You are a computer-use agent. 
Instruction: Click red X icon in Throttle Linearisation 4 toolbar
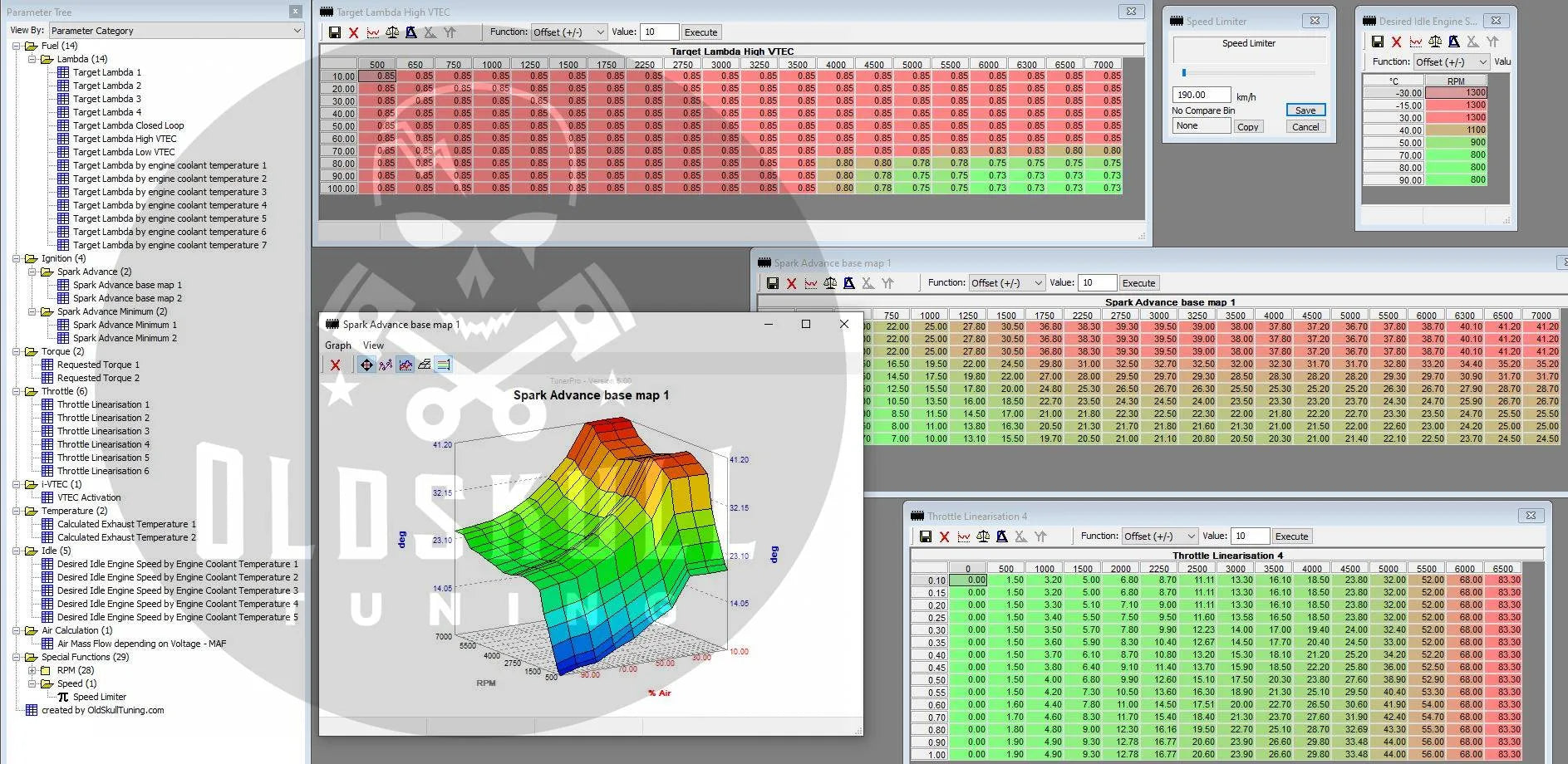coord(944,536)
